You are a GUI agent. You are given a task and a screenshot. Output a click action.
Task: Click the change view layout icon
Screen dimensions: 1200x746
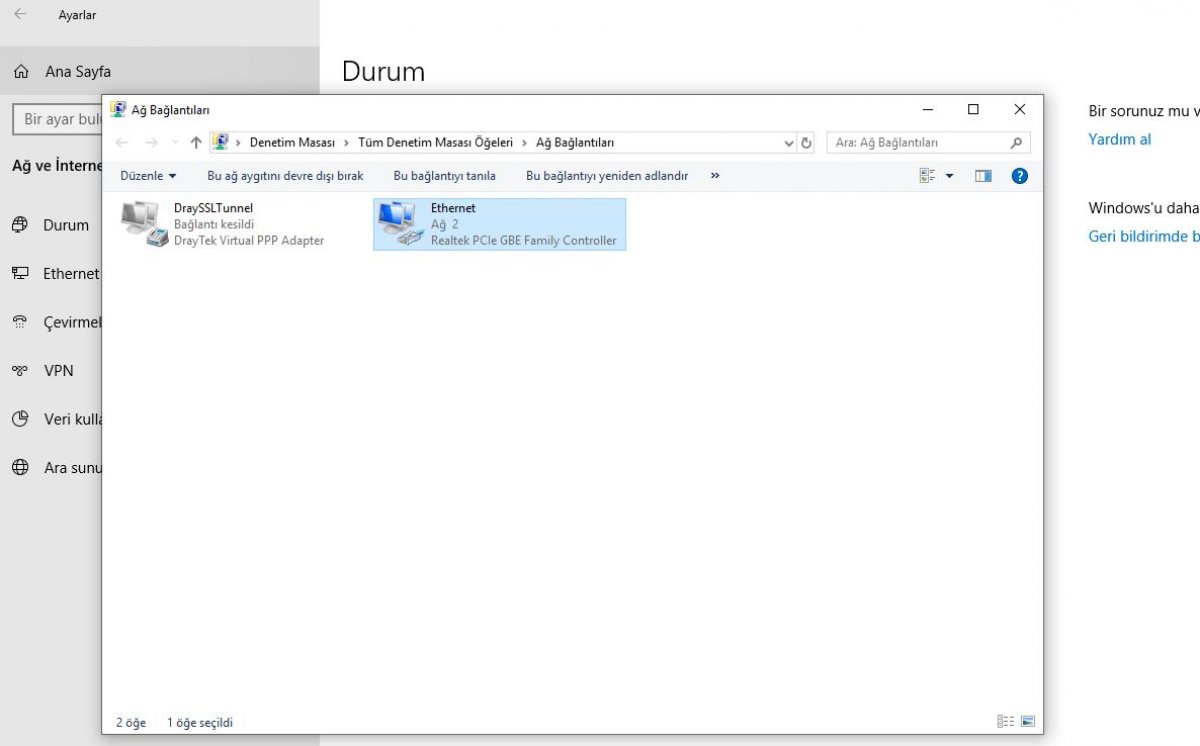[927, 176]
